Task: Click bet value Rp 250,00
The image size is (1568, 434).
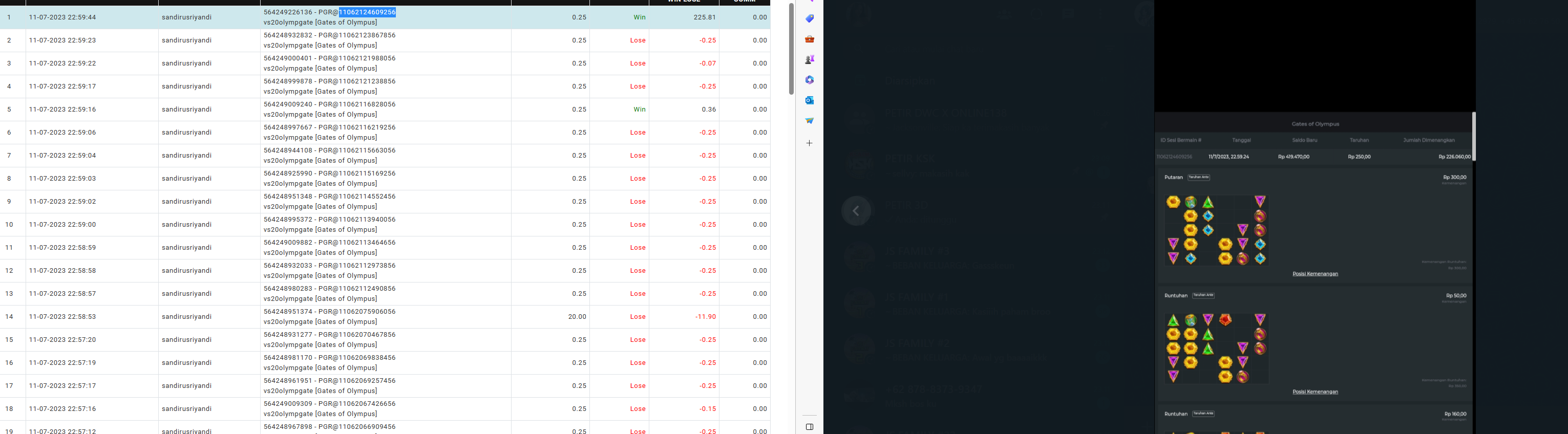Action: pos(1359,157)
